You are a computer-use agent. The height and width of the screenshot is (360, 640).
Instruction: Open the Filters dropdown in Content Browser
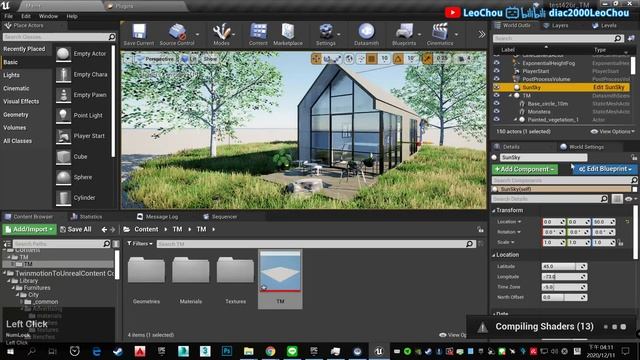click(x=140, y=244)
